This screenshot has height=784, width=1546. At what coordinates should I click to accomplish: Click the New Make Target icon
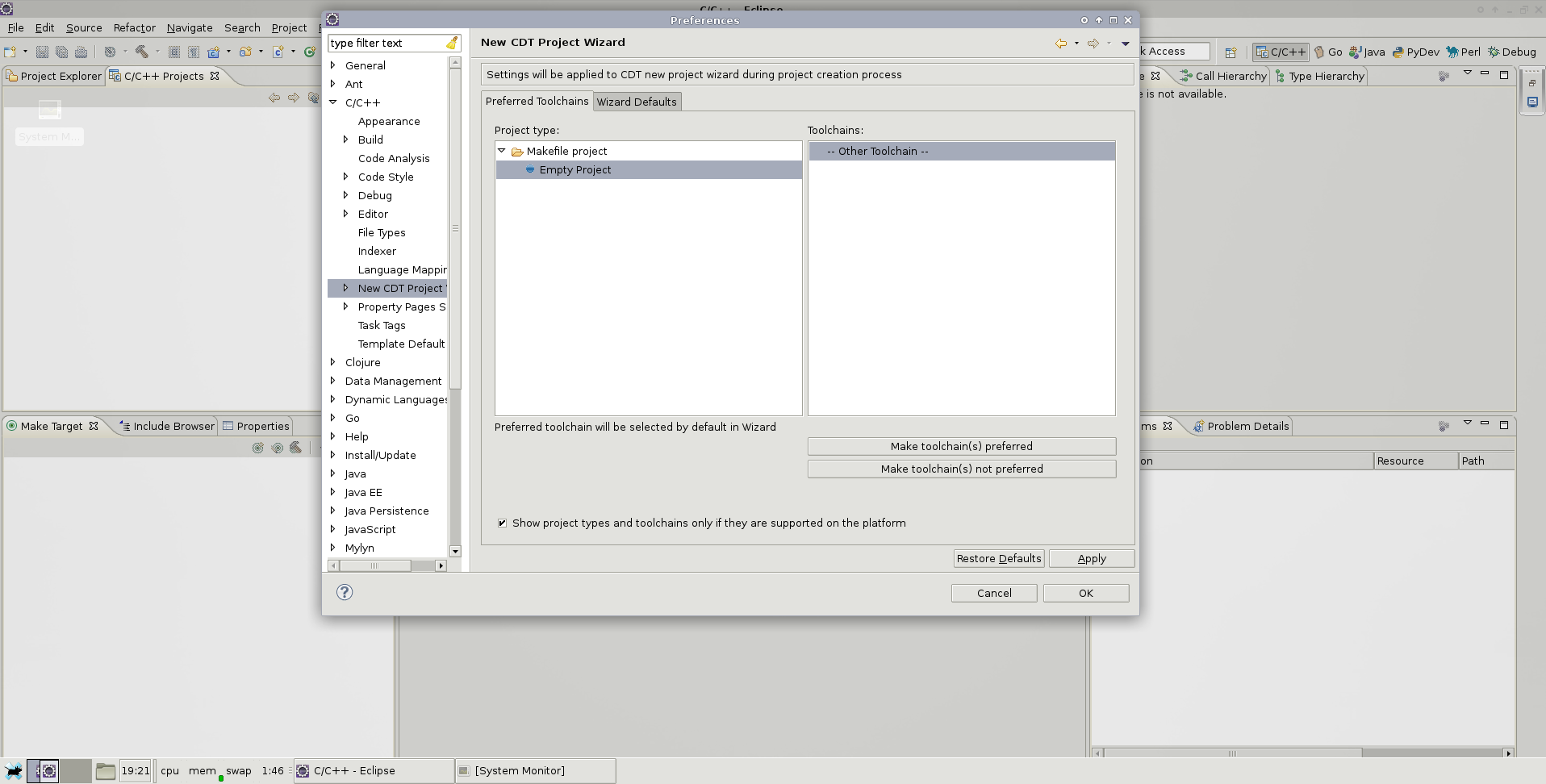pos(257,448)
